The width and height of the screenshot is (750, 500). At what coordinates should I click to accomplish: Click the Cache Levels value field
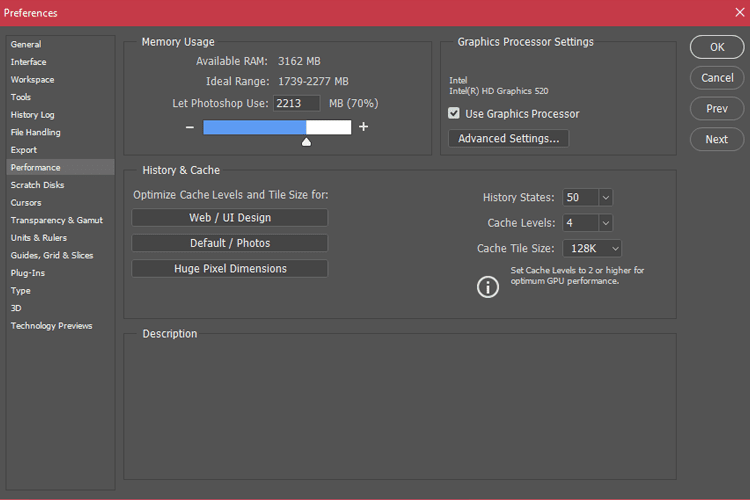[x=581, y=223]
